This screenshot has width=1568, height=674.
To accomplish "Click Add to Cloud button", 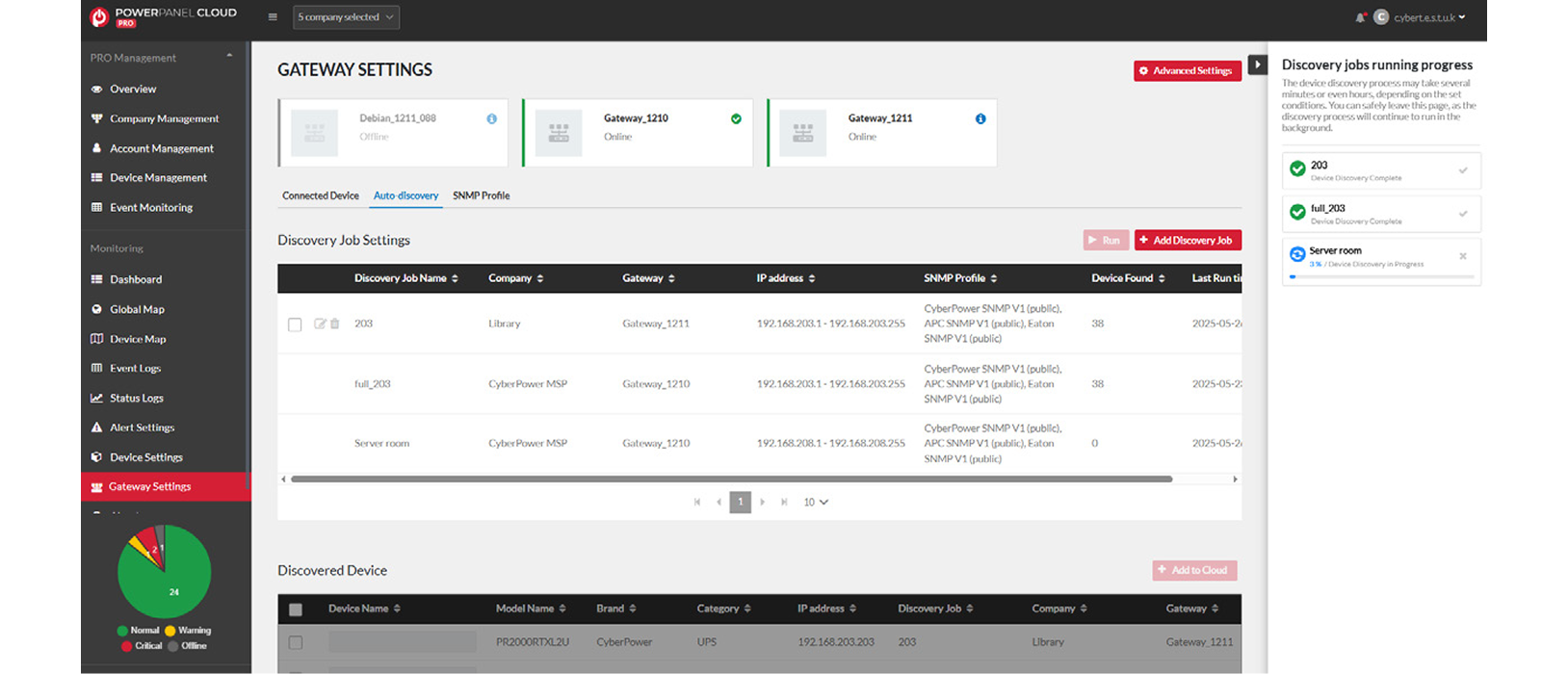I will point(1194,570).
